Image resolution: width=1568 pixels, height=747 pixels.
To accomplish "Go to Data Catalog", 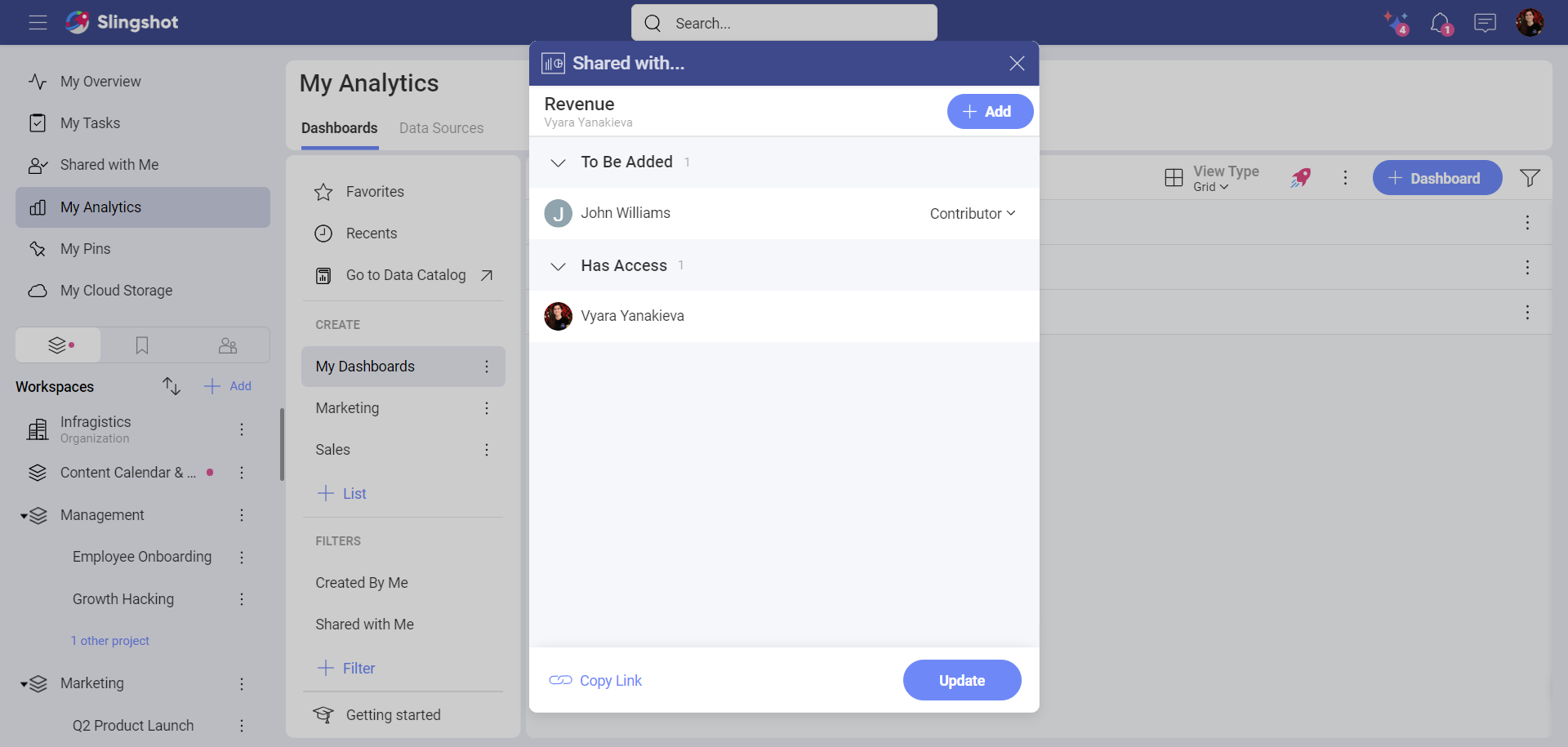I will 403,275.
